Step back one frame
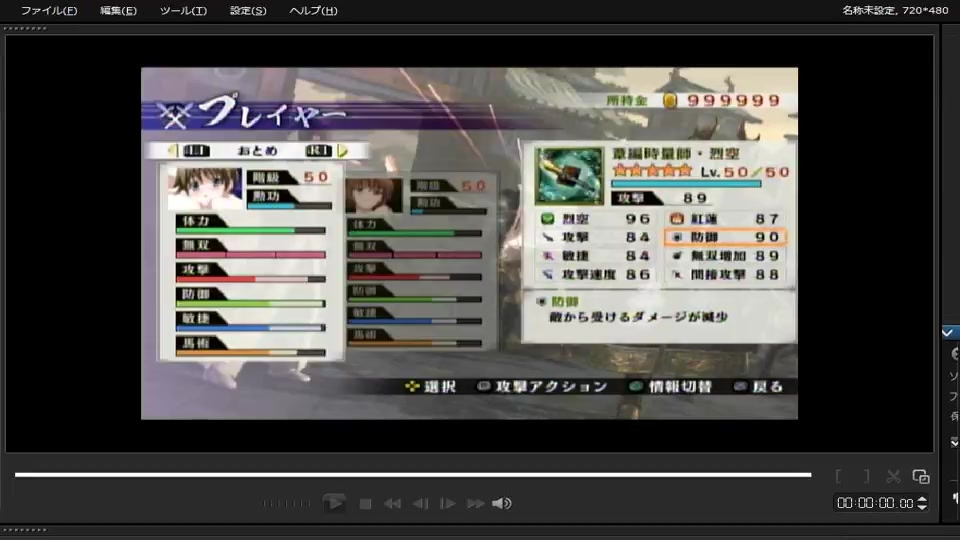Image resolution: width=960 pixels, height=540 pixels. [421, 504]
